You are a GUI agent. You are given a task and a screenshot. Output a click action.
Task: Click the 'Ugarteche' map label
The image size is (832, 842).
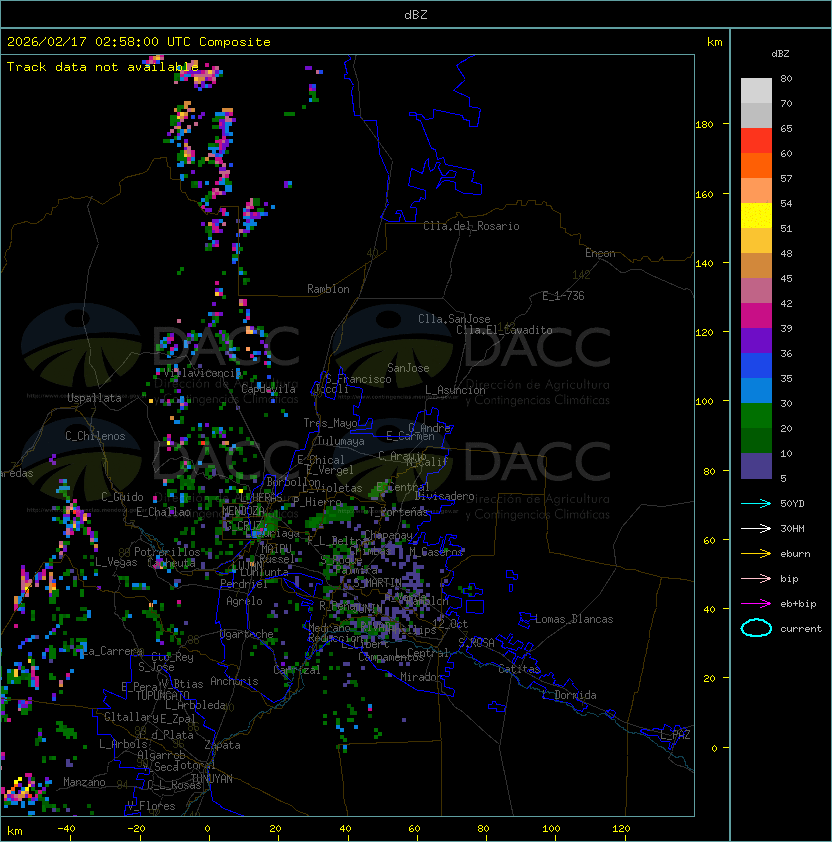point(247,634)
